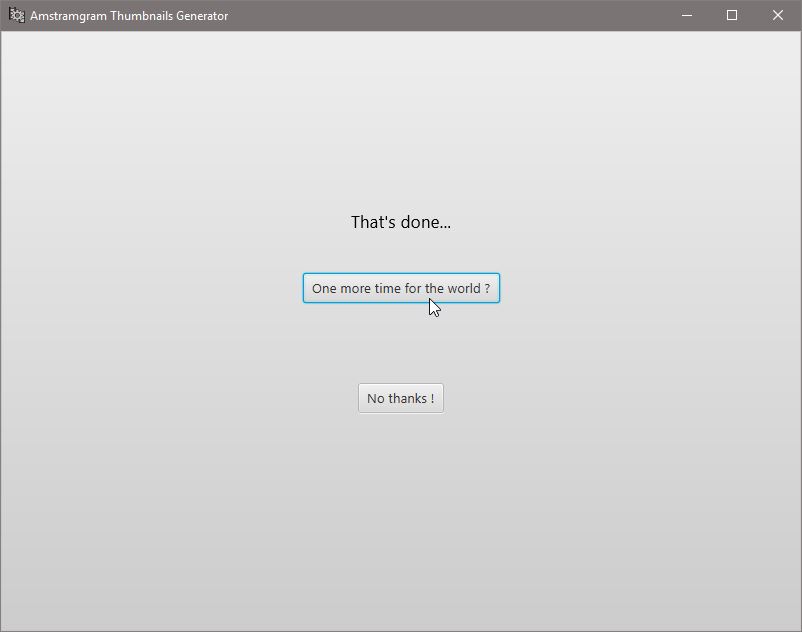Select the "That's done..." message text
Screen dimensions: 802x632
pos(401,222)
